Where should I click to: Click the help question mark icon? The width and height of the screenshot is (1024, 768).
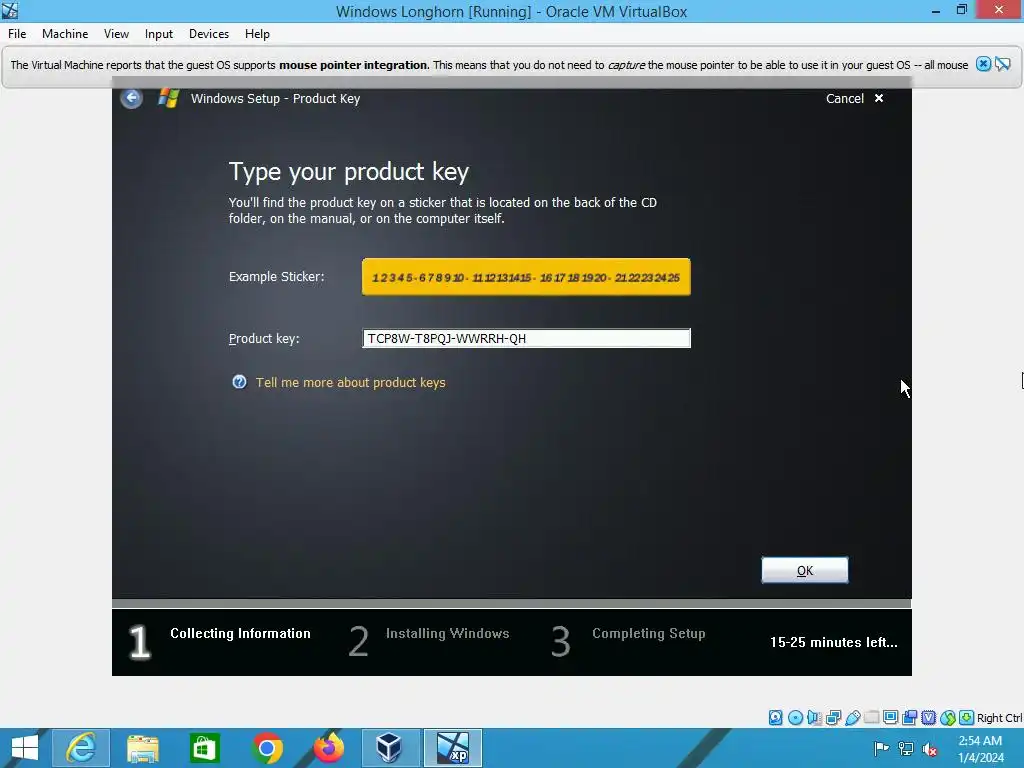click(239, 382)
